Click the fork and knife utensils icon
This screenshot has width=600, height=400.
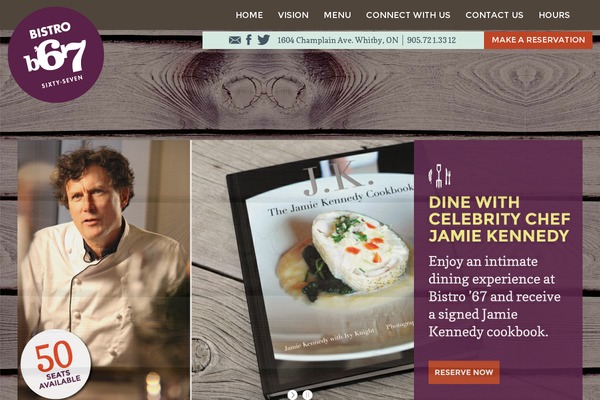[x=439, y=176]
